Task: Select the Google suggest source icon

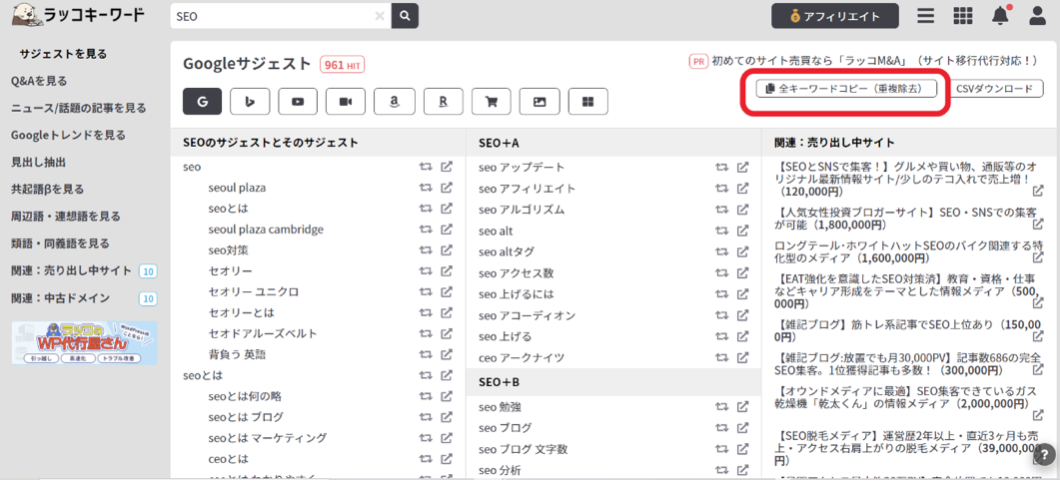Action: point(203,101)
